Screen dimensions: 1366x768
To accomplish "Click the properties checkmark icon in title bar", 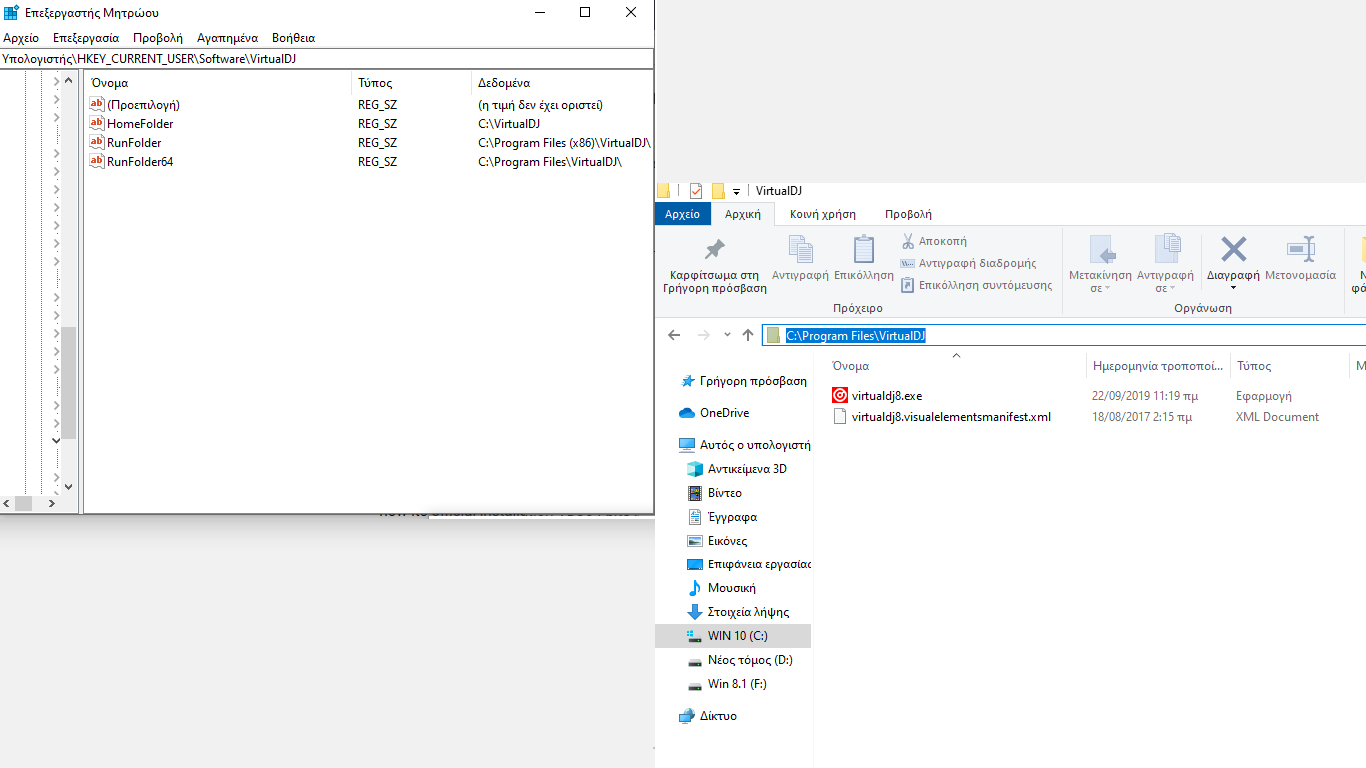I will click(x=696, y=191).
